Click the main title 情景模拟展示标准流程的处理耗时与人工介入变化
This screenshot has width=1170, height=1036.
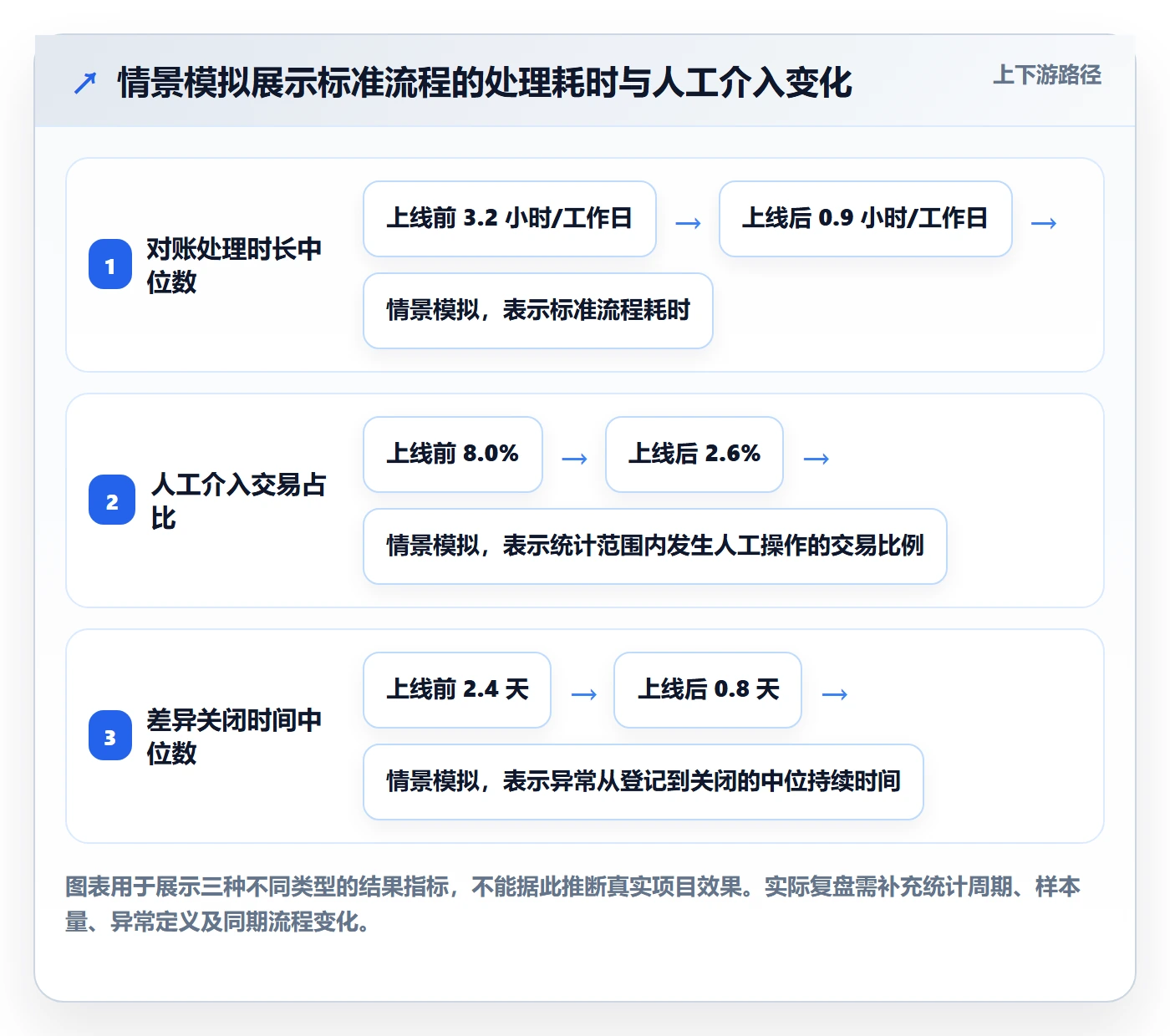pos(485,83)
